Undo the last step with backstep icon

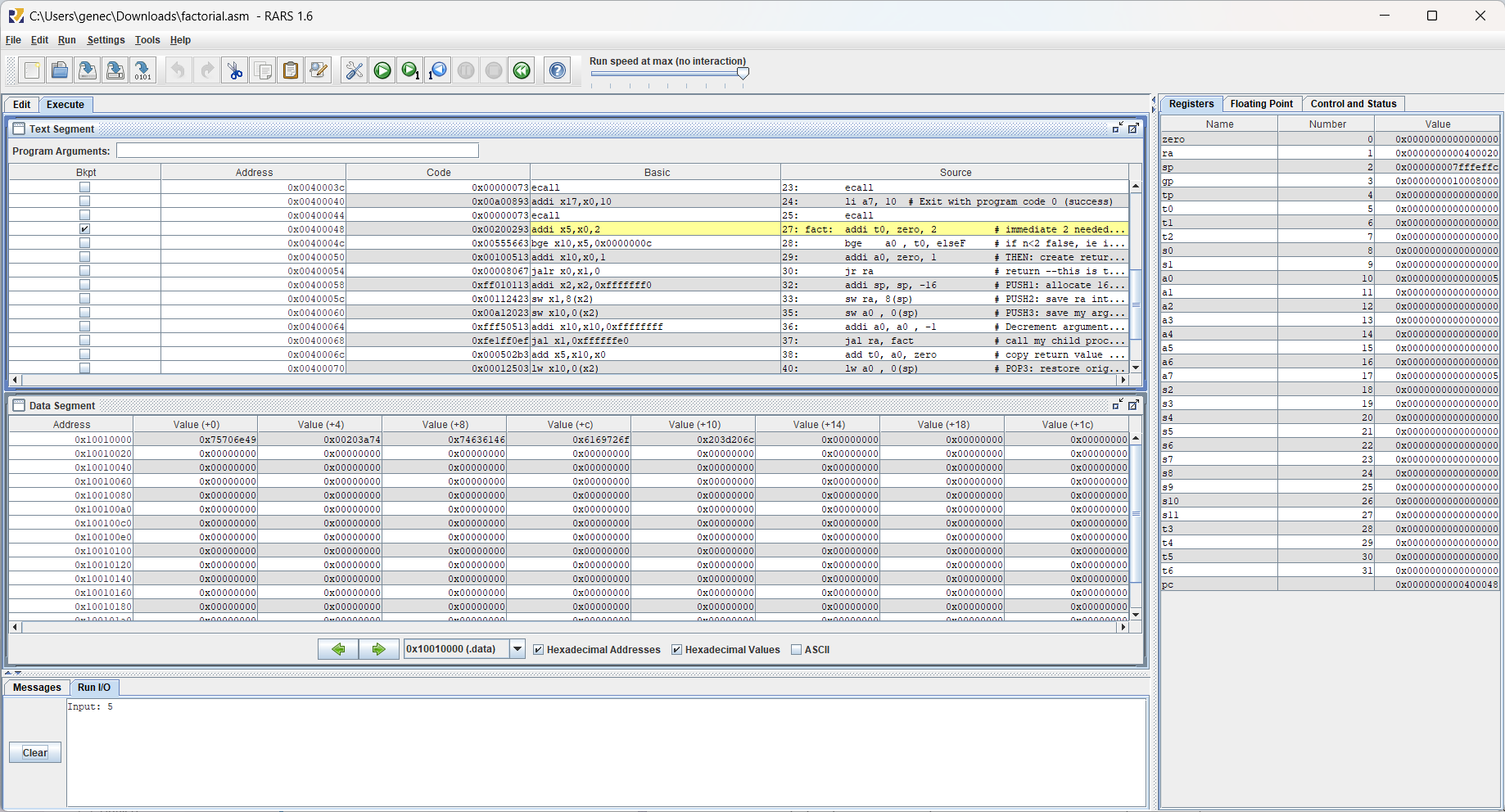click(438, 71)
